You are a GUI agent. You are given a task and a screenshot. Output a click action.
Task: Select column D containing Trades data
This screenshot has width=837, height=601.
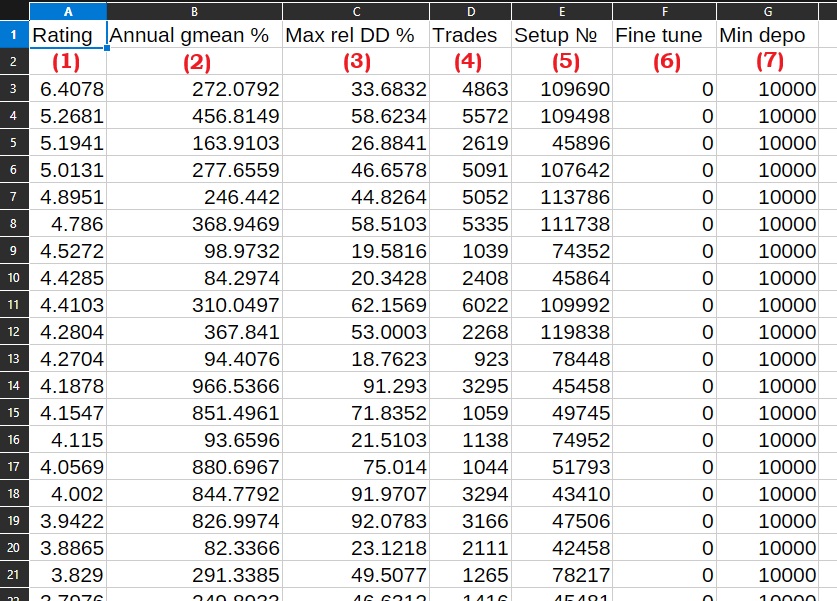coord(470,11)
